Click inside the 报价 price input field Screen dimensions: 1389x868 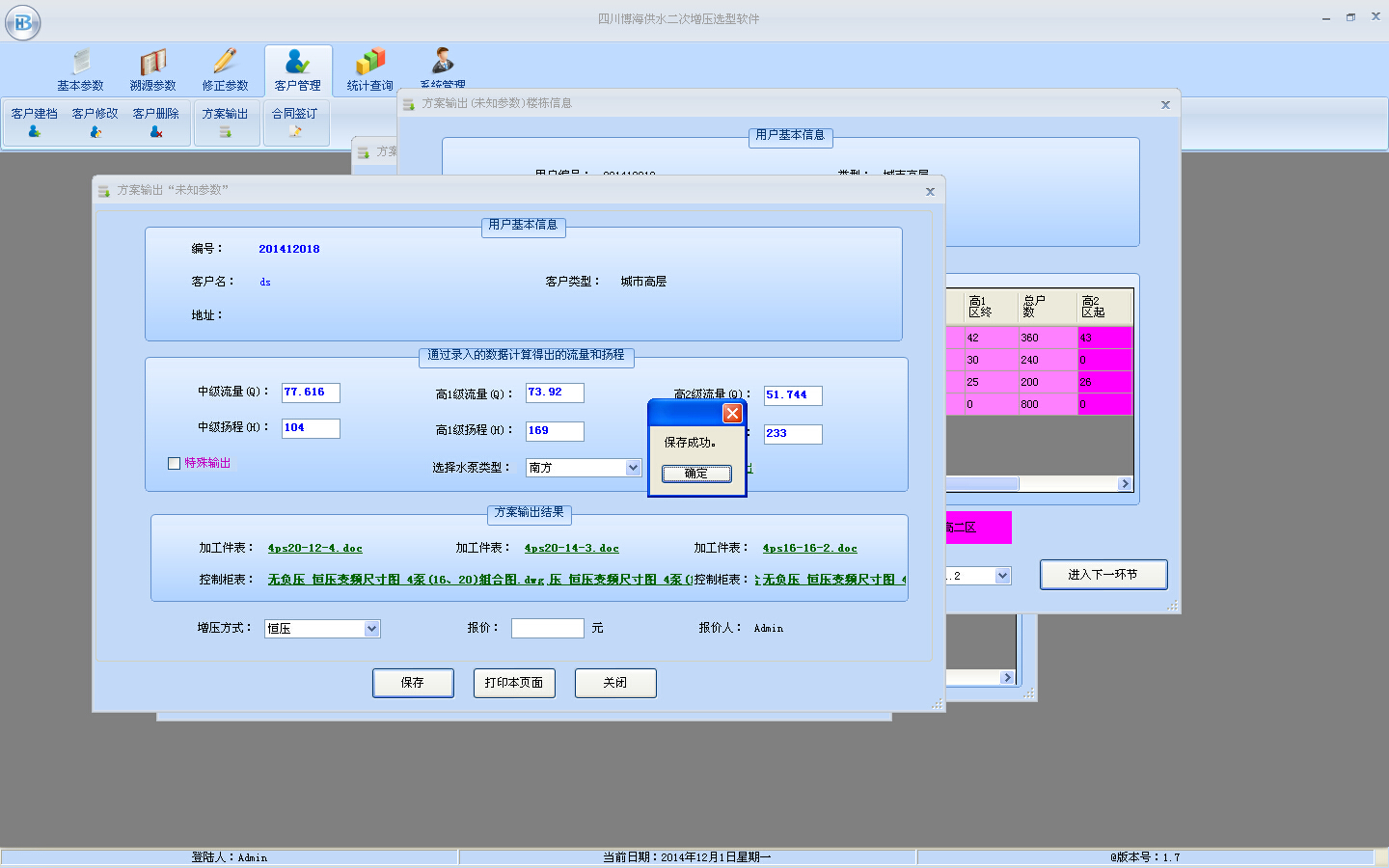[547, 628]
